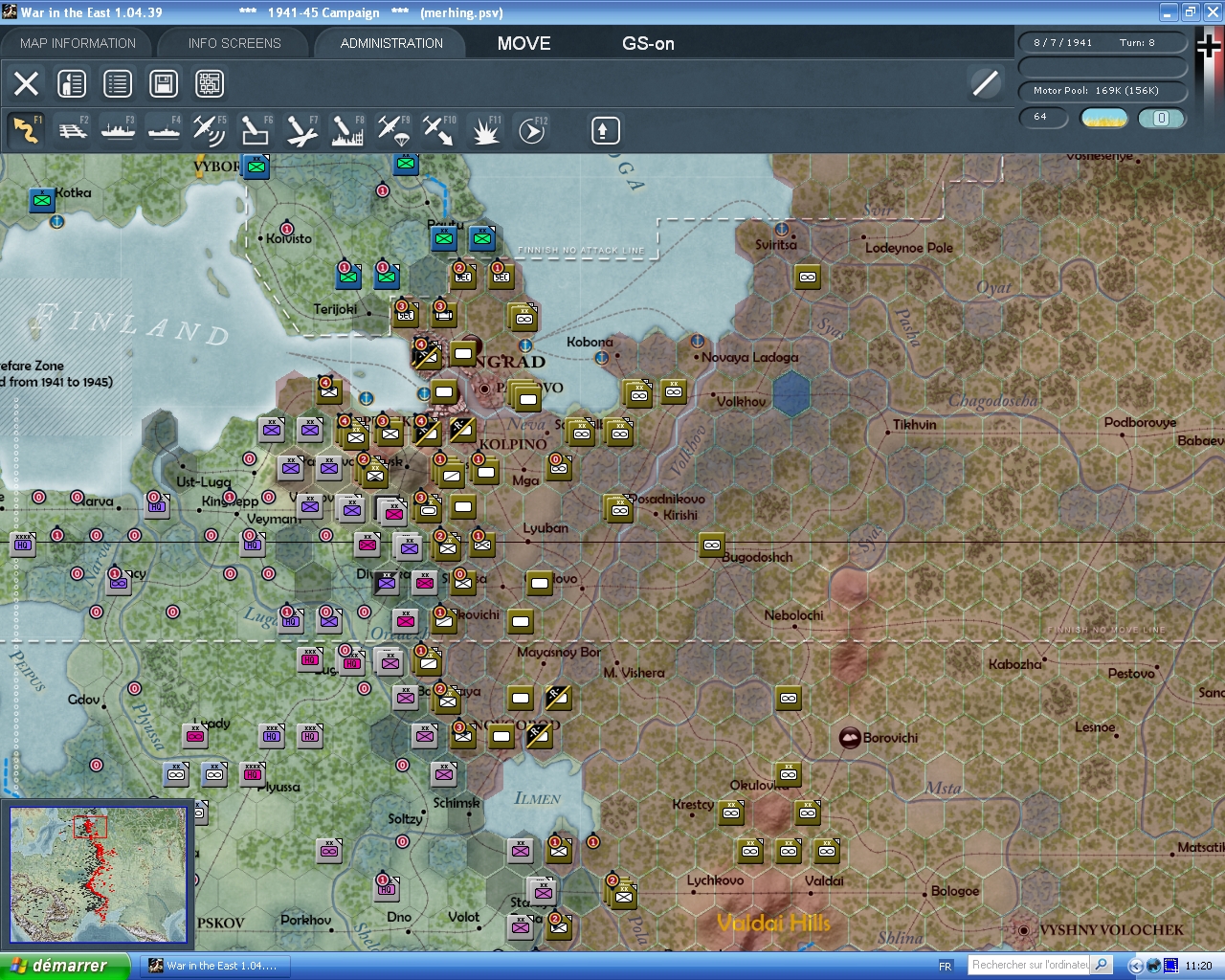This screenshot has width=1225, height=980.
Task: Click the GS-on status label
Action: (x=648, y=43)
